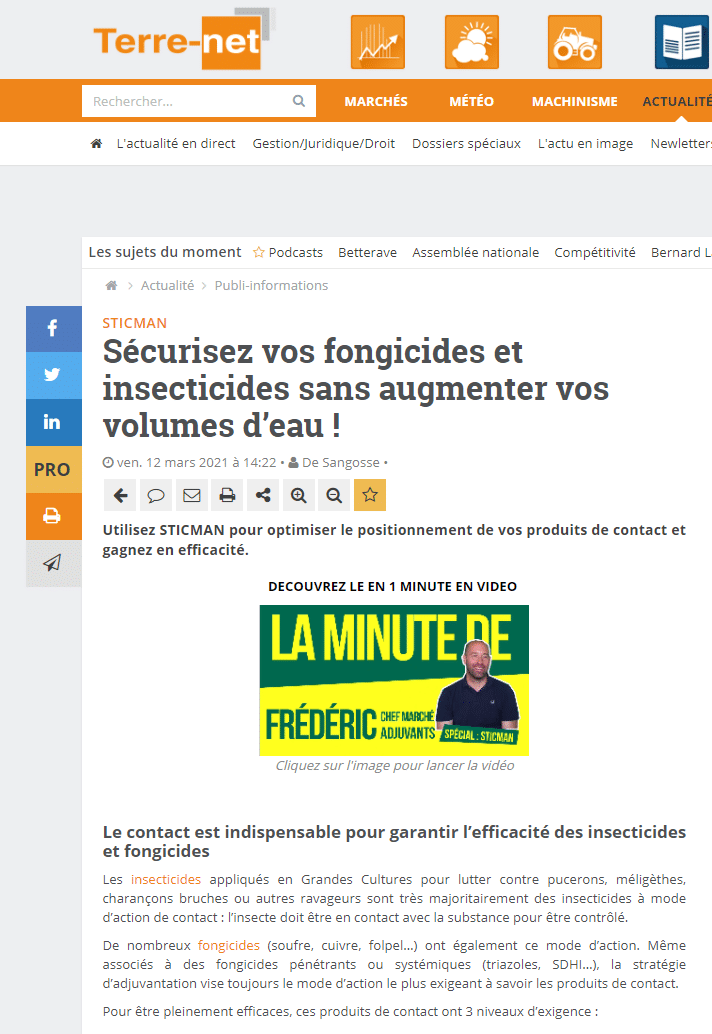The image size is (712, 1034).
Task: Click the tractor machinery icon
Action: coord(574,42)
